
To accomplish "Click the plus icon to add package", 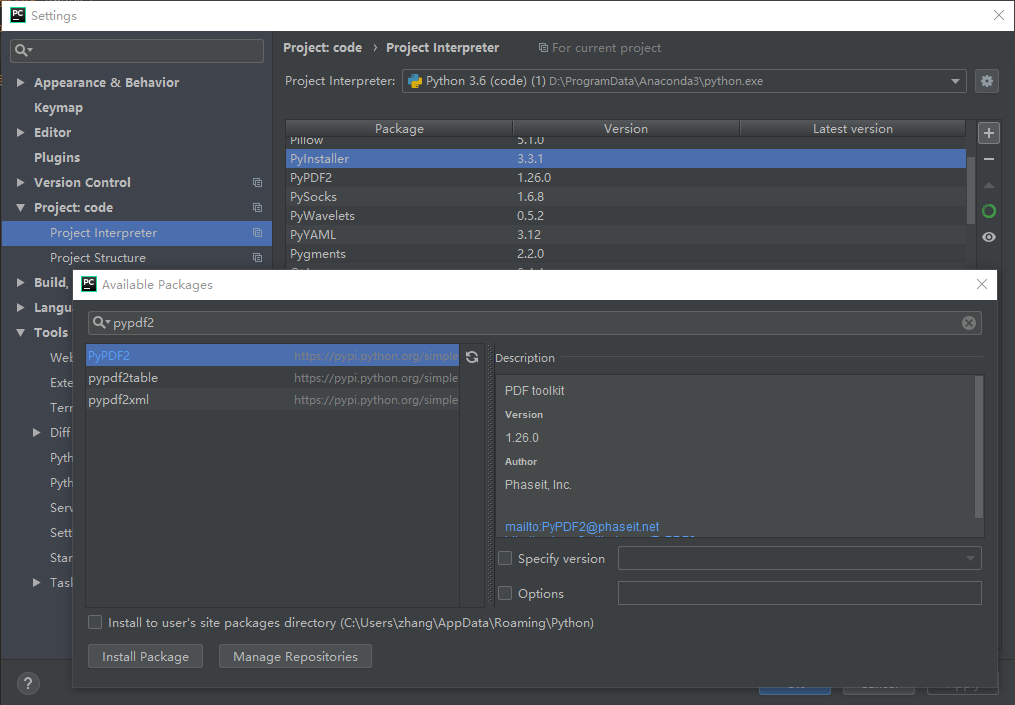I will (988, 133).
